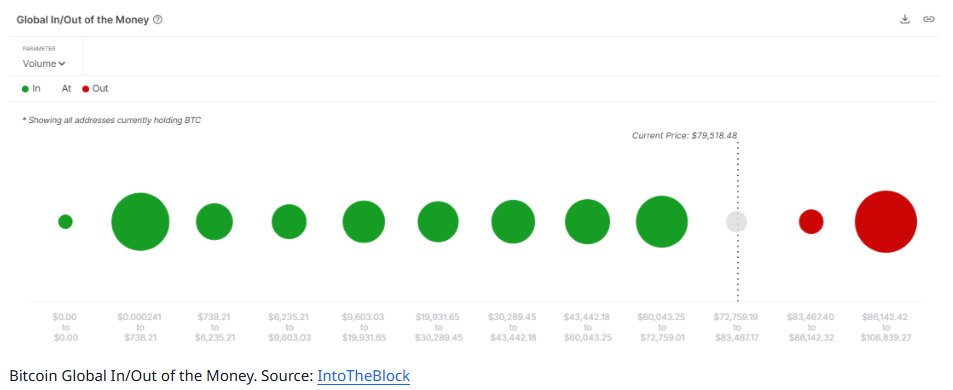The height and width of the screenshot is (390, 953).
Task: Select the $19,931.65 to $30,289.45 bubble
Action: (x=438, y=222)
